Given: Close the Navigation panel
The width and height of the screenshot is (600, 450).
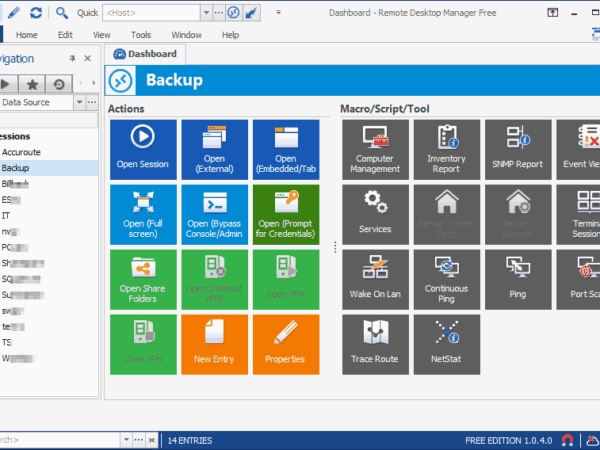Looking at the screenshot, I should (x=87, y=58).
